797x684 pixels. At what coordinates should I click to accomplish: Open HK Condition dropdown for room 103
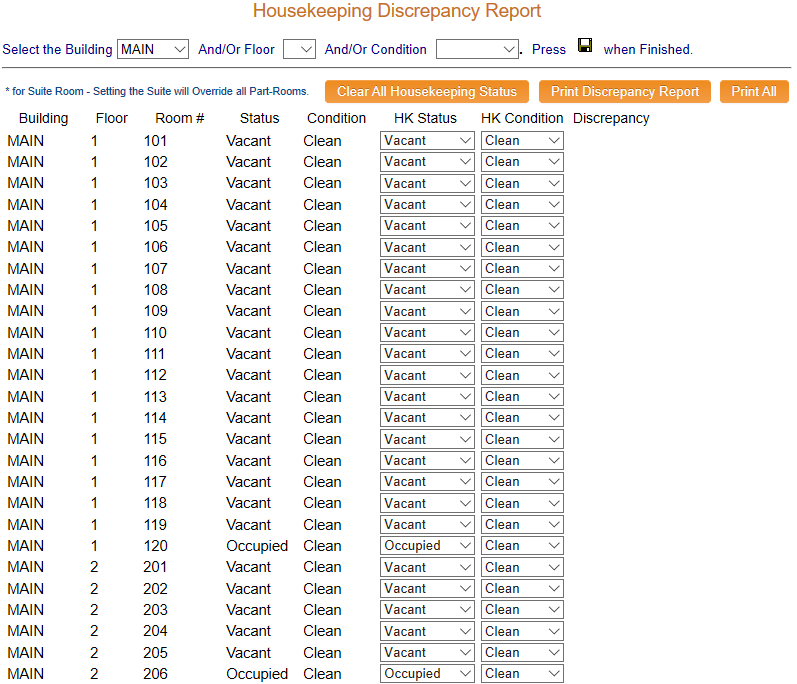coord(522,183)
